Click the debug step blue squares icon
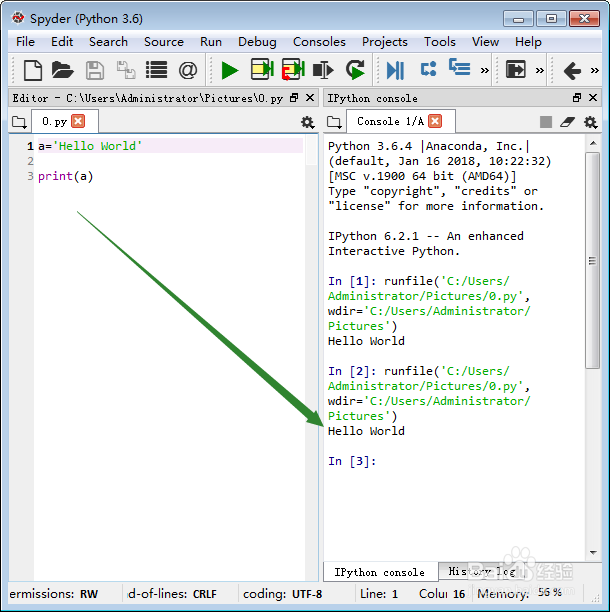Screen dimensions: 610x612 428,69
